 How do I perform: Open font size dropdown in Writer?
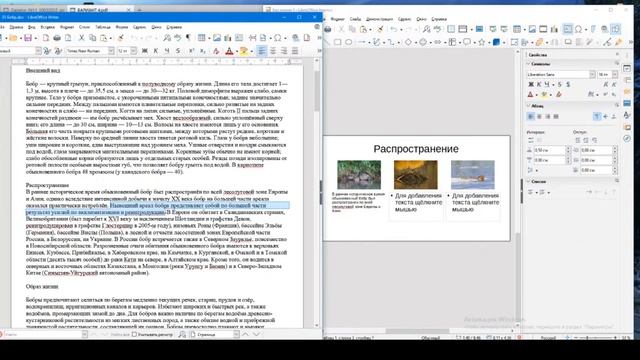coord(133,51)
